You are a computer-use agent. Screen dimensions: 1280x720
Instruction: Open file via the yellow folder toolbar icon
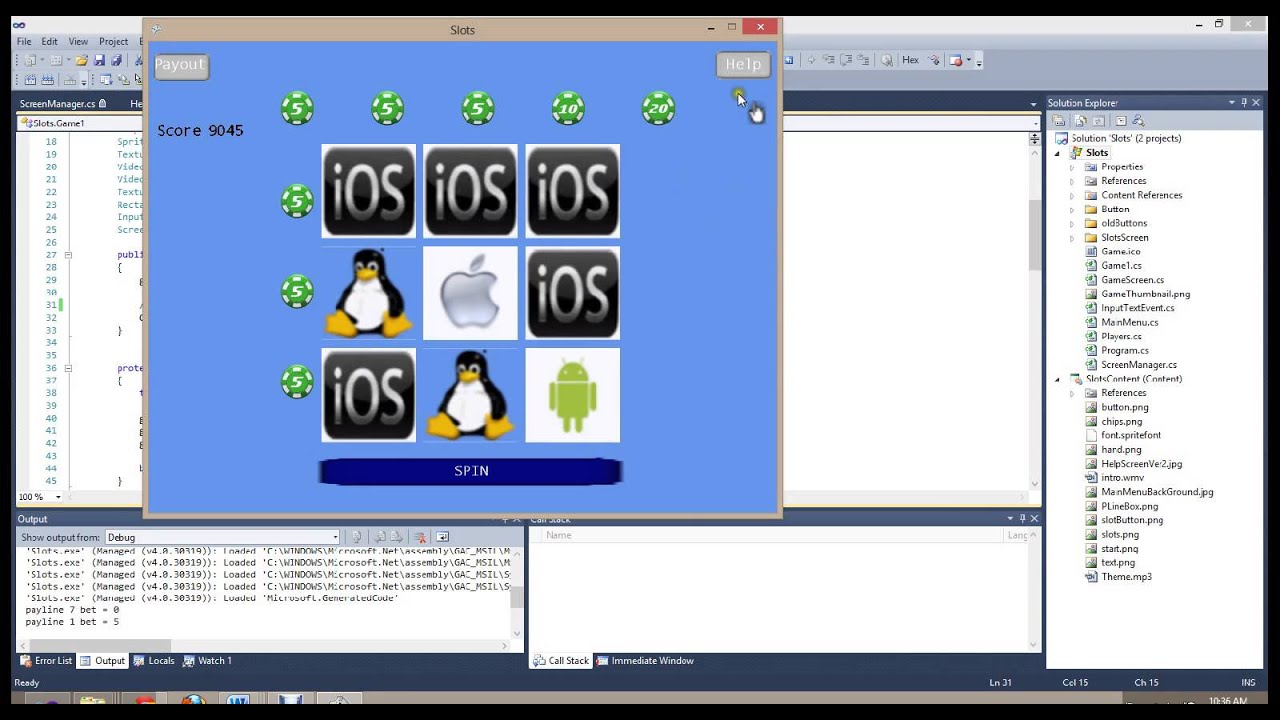point(82,60)
